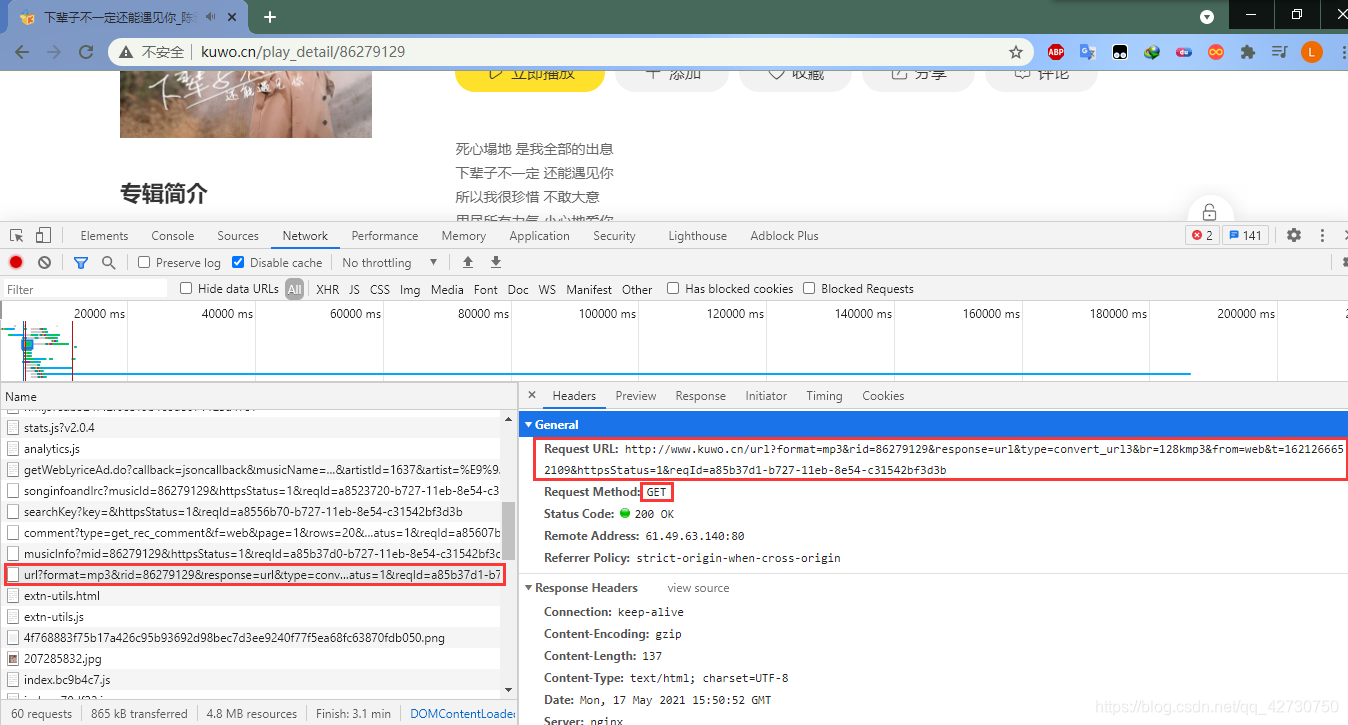This screenshot has height=725, width=1348.
Task: Click the network Filter text field
Action: tap(85, 289)
